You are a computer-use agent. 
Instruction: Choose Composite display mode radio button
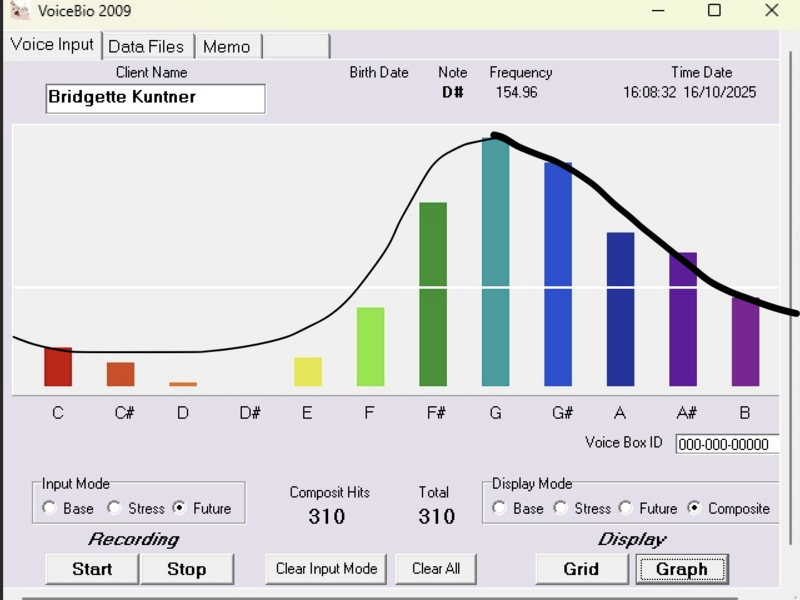[x=695, y=508]
